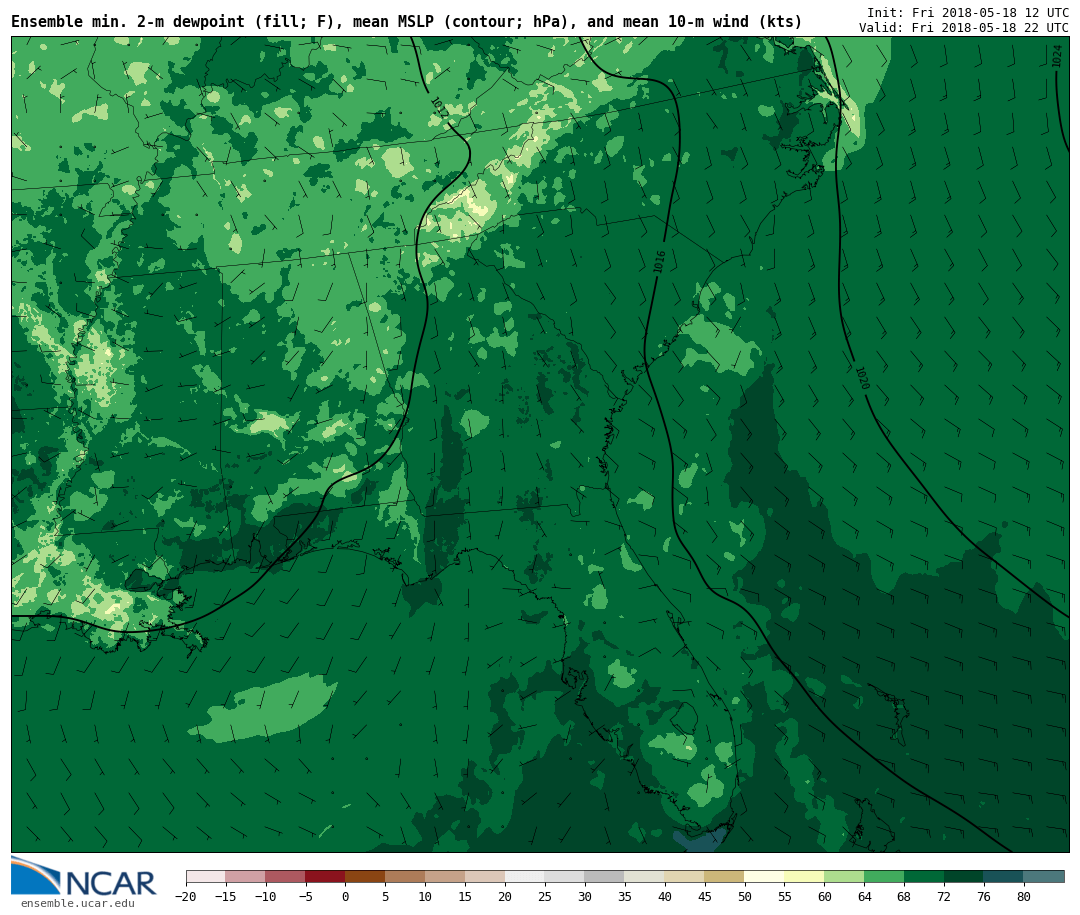Pick the gray swatch between 30 and 35
Image resolution: width=1080 pixels, height=915 pixels.
tap(604, 877)
